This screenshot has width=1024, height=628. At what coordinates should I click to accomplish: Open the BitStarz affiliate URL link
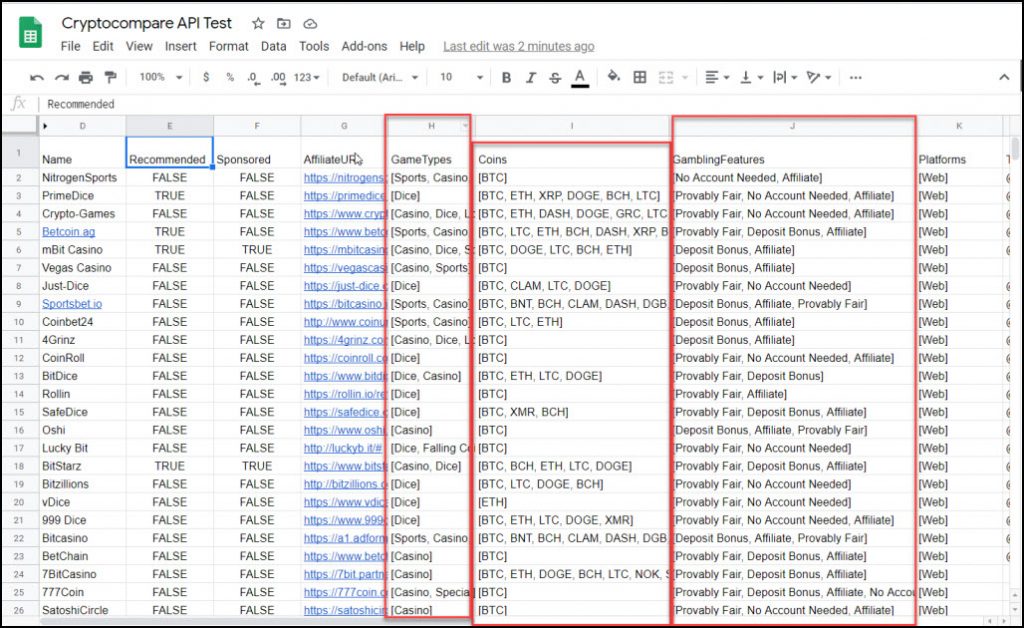tap(345, 466)
